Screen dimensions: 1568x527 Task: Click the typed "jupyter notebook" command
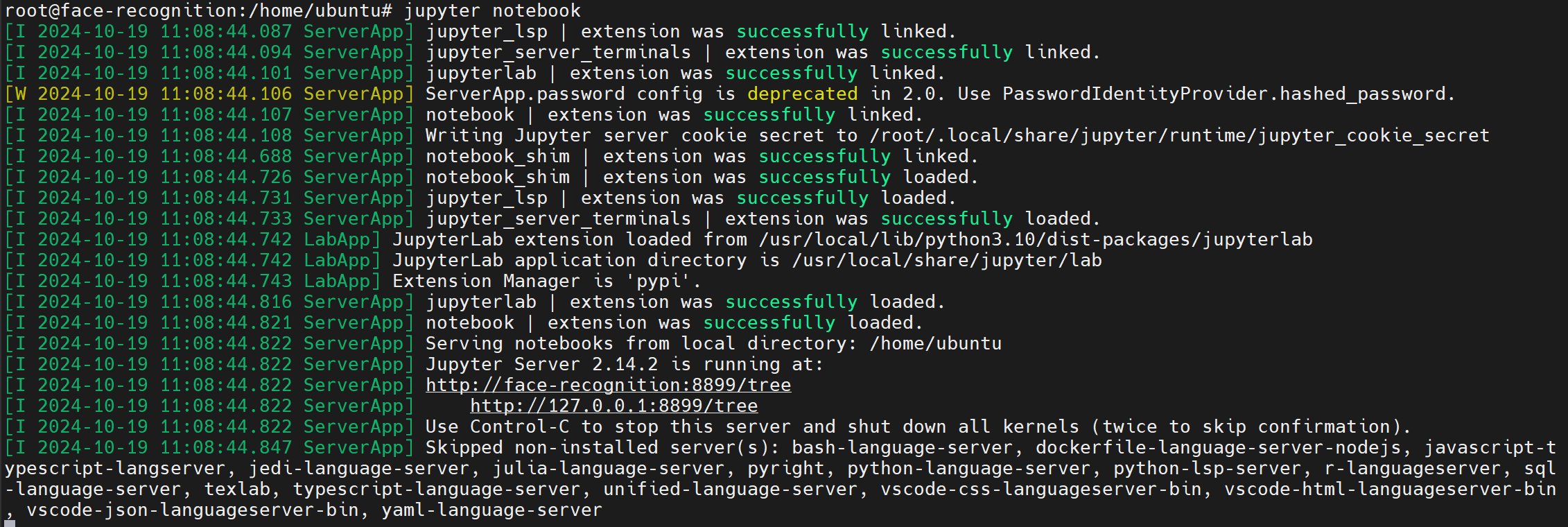pos(492,11)
